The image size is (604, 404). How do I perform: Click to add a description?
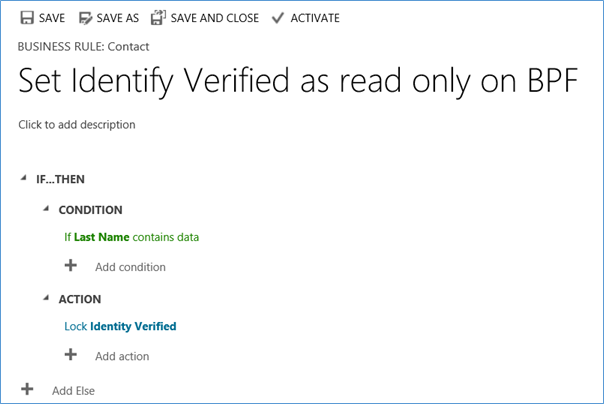(x=76, y=125)
